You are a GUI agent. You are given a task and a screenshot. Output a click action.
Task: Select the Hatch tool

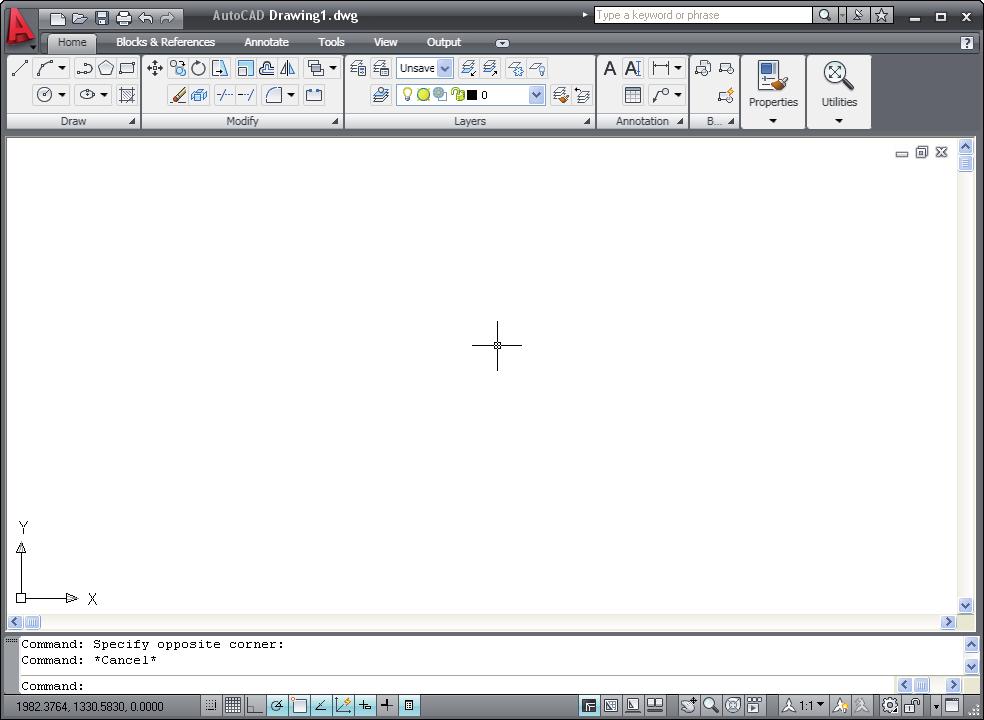(x=127, y=95)
